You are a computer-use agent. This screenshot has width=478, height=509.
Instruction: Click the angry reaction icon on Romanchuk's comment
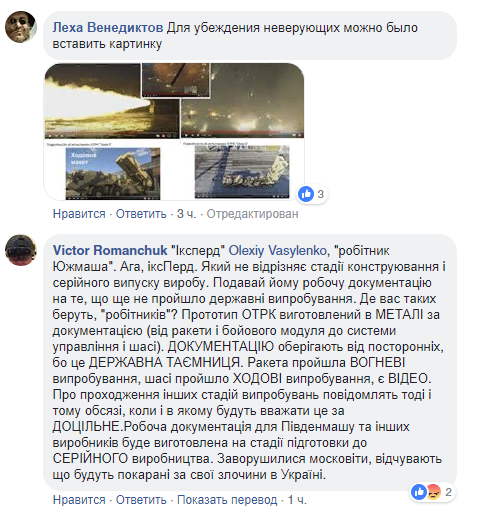[433, 492]
